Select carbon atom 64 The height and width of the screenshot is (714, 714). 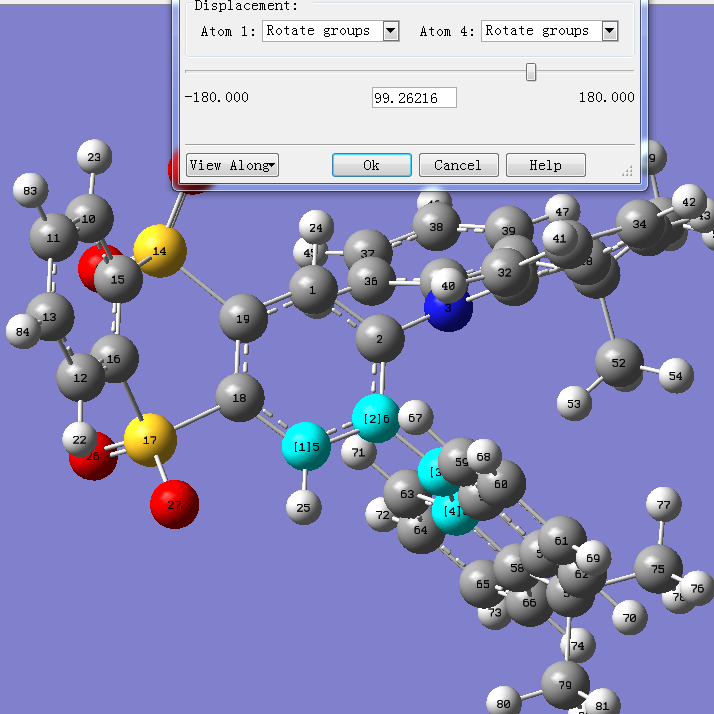[x=421, y=530]
